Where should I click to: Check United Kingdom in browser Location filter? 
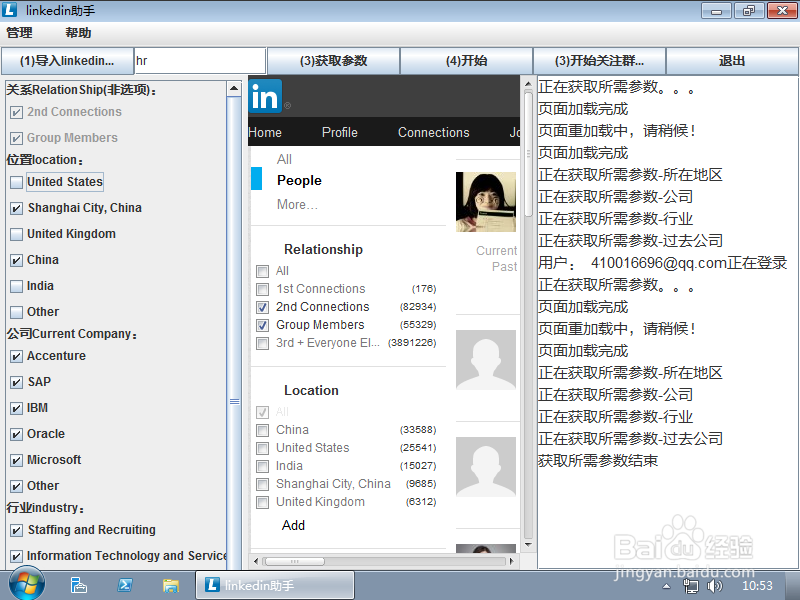[x=262, y=502]
